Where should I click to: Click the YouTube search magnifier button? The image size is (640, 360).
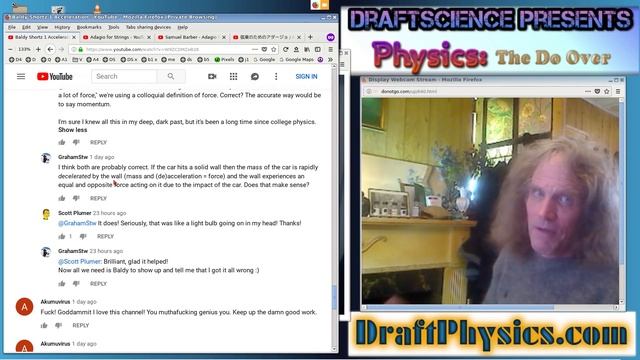[x=171, y=76]
